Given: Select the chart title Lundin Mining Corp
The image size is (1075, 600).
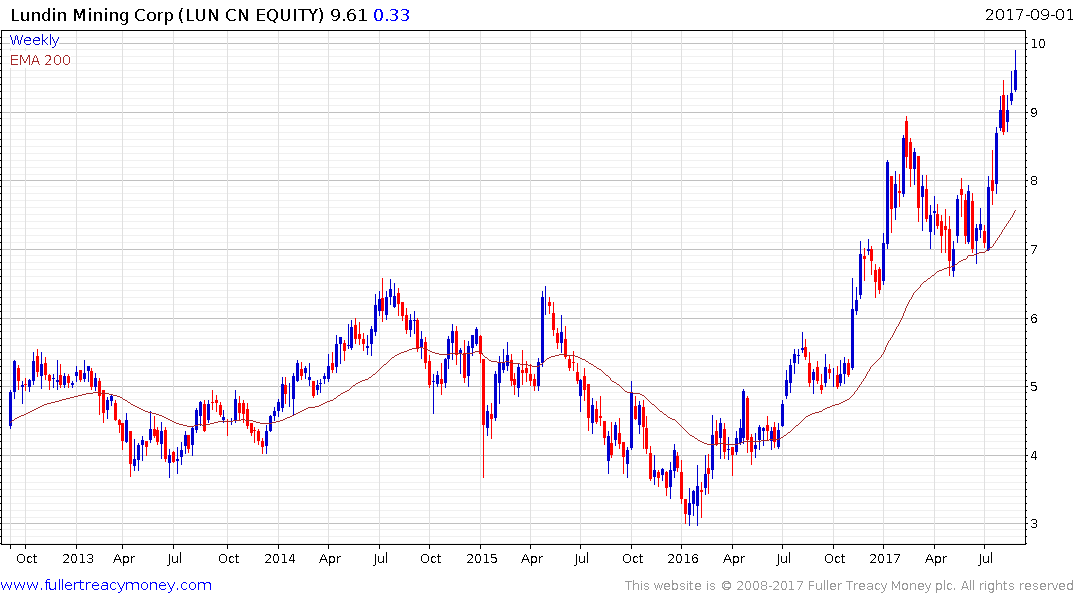Looking at the screenshot, I should [92, 14].
